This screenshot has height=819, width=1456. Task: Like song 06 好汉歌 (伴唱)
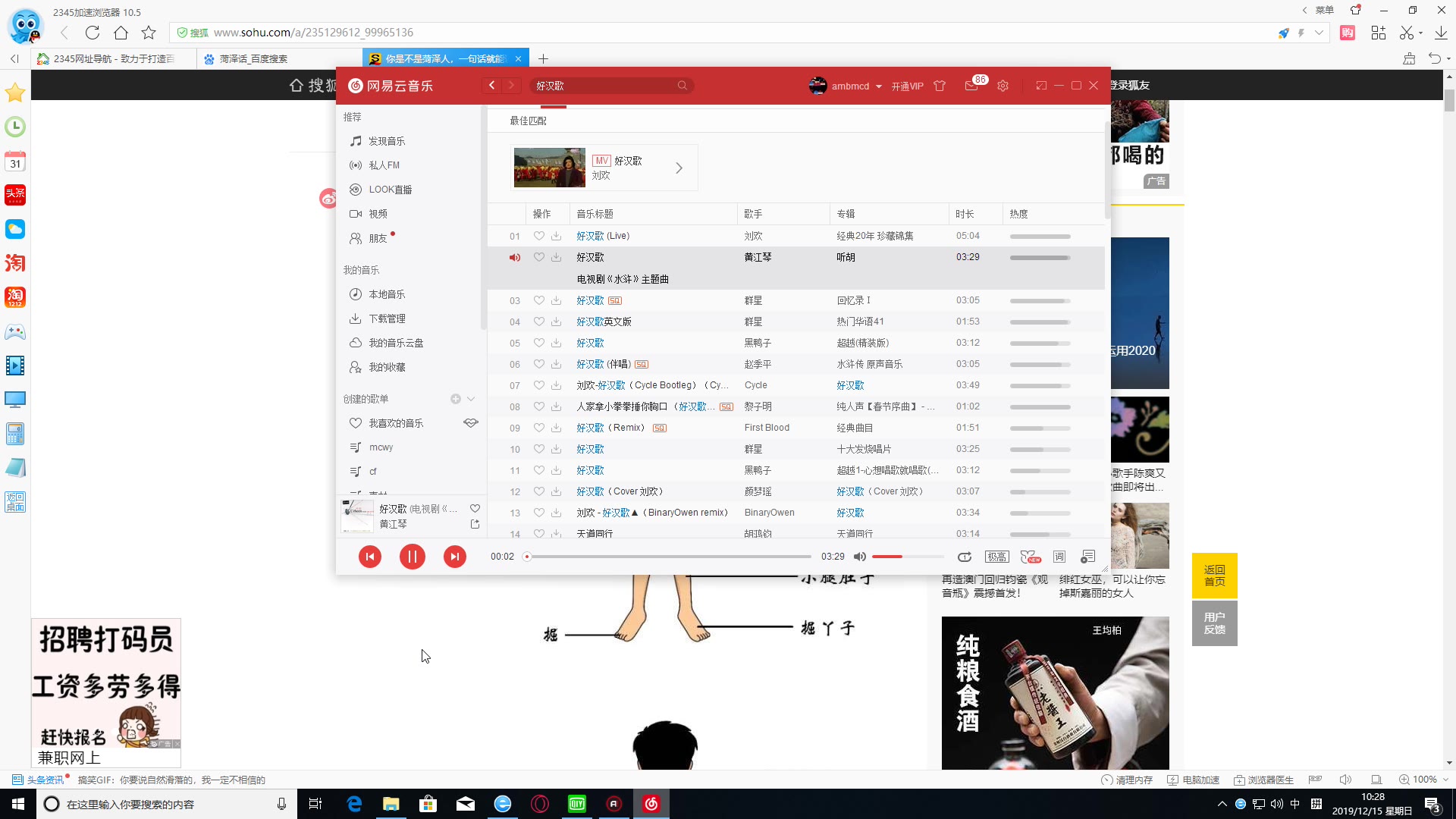coord(539,364)
